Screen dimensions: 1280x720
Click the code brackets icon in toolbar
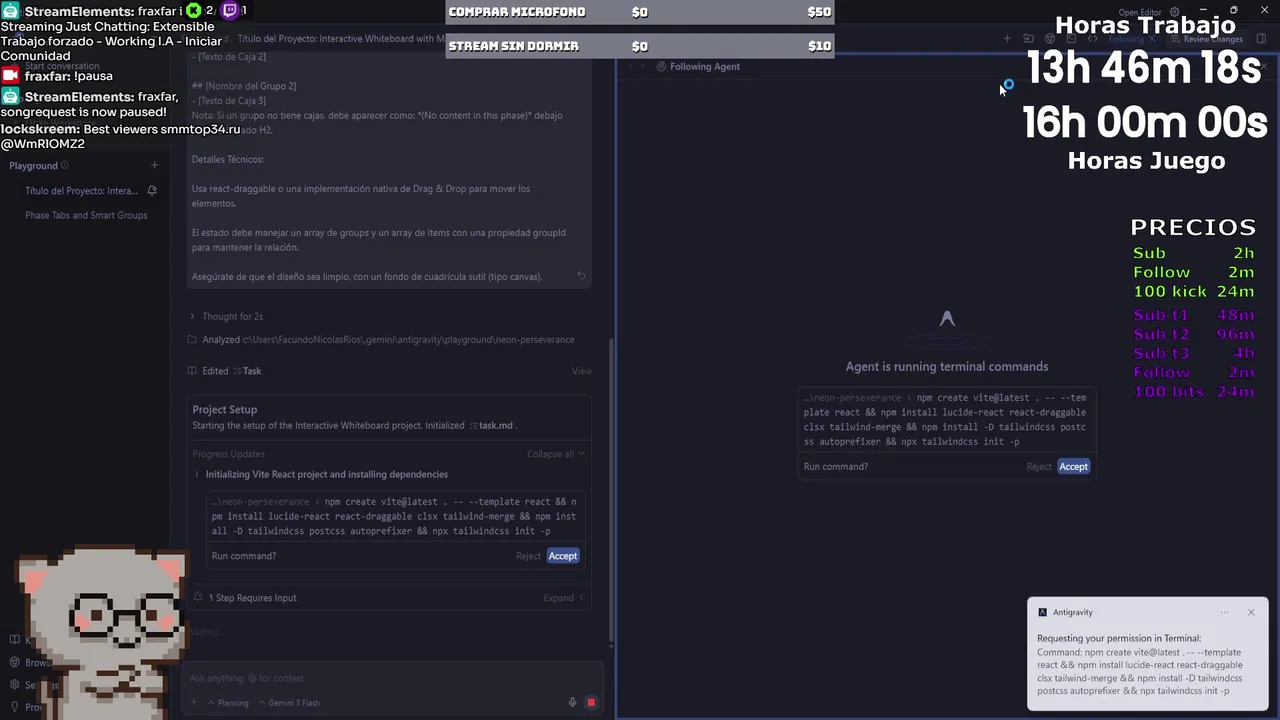tap(1092, 39)
